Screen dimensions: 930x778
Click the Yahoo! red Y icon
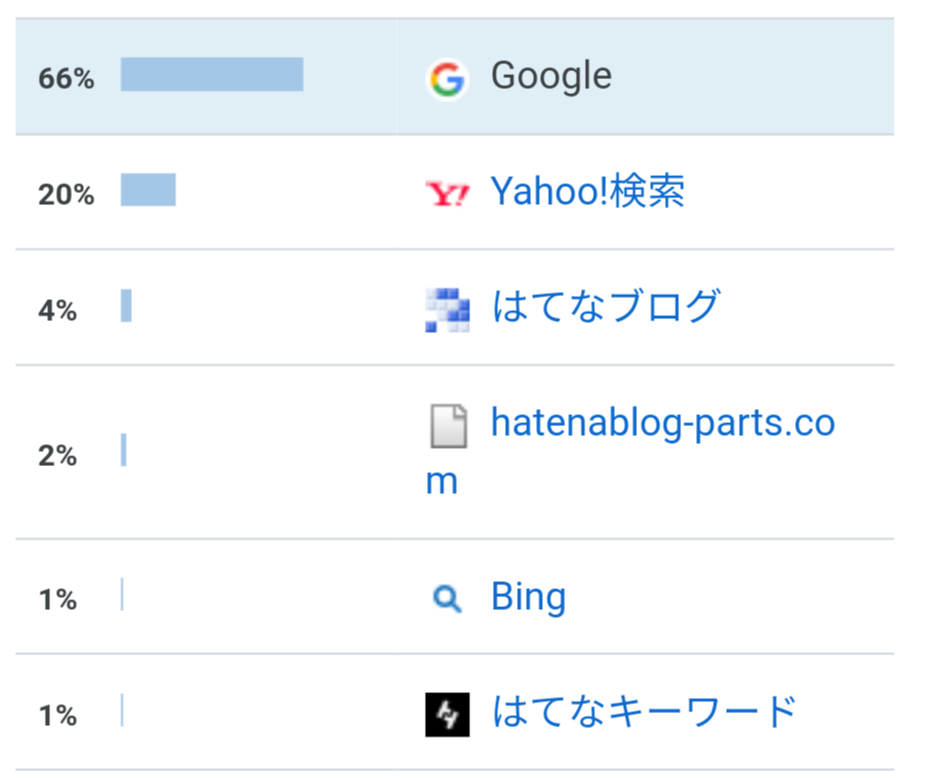(x=447, y=194)
